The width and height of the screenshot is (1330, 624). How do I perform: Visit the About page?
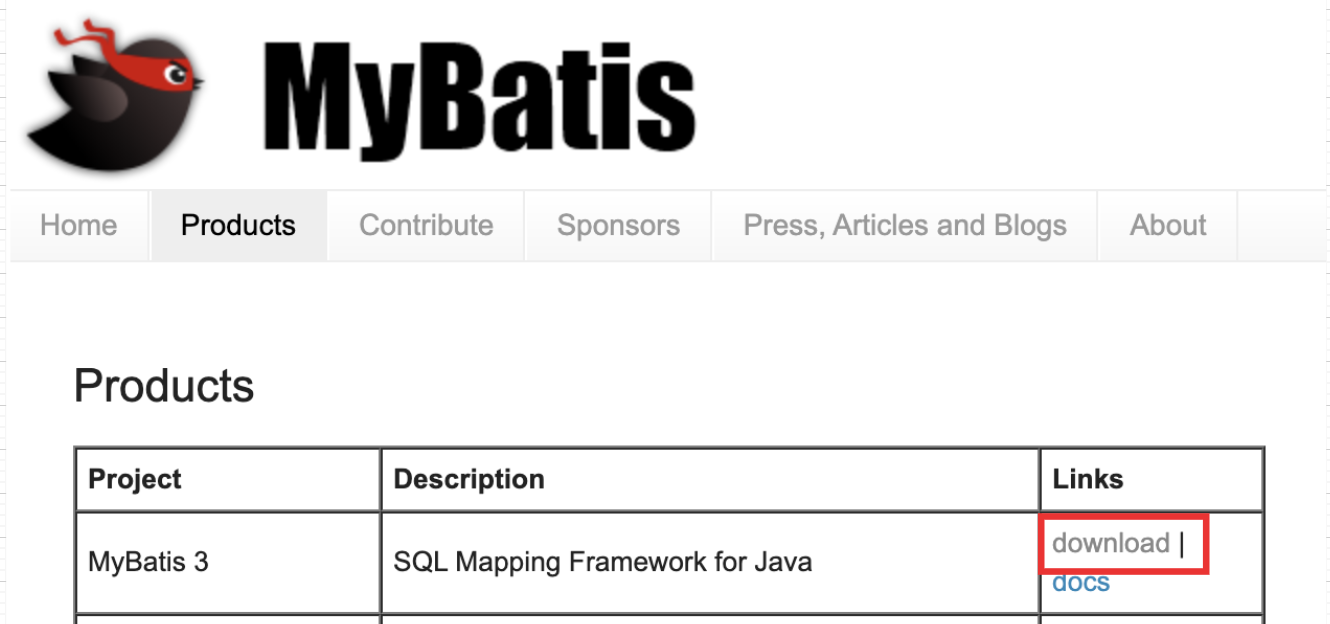[1167, 225]
